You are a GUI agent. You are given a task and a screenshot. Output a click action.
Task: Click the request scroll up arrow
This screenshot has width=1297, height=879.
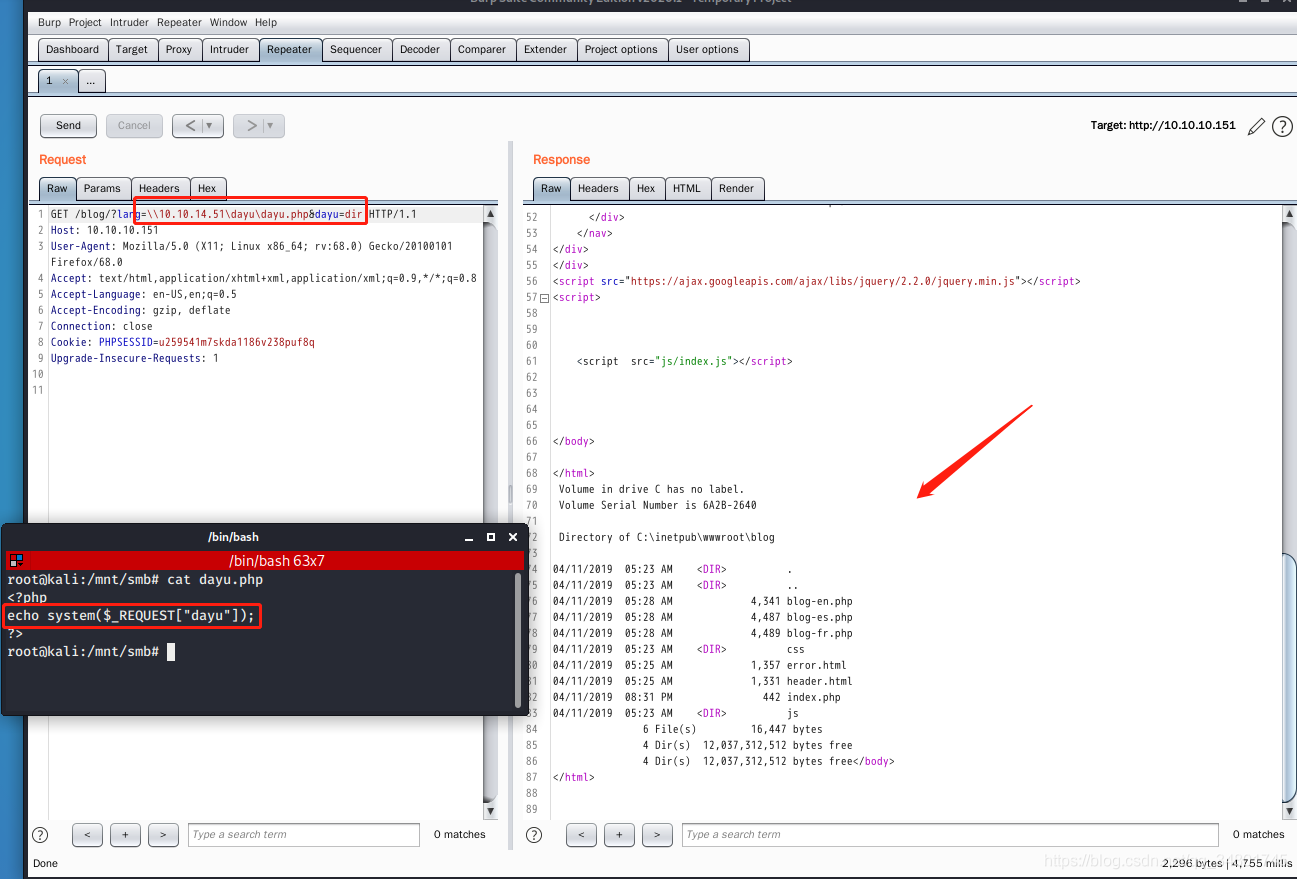(490, 214)
